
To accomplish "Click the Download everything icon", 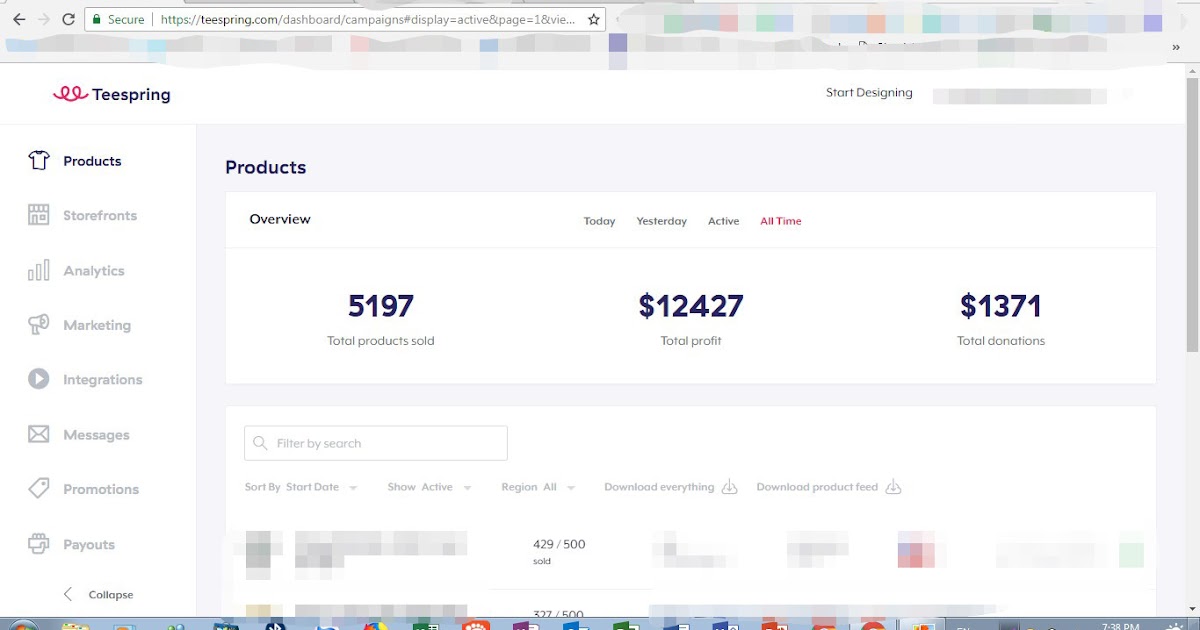I will 729,486.
